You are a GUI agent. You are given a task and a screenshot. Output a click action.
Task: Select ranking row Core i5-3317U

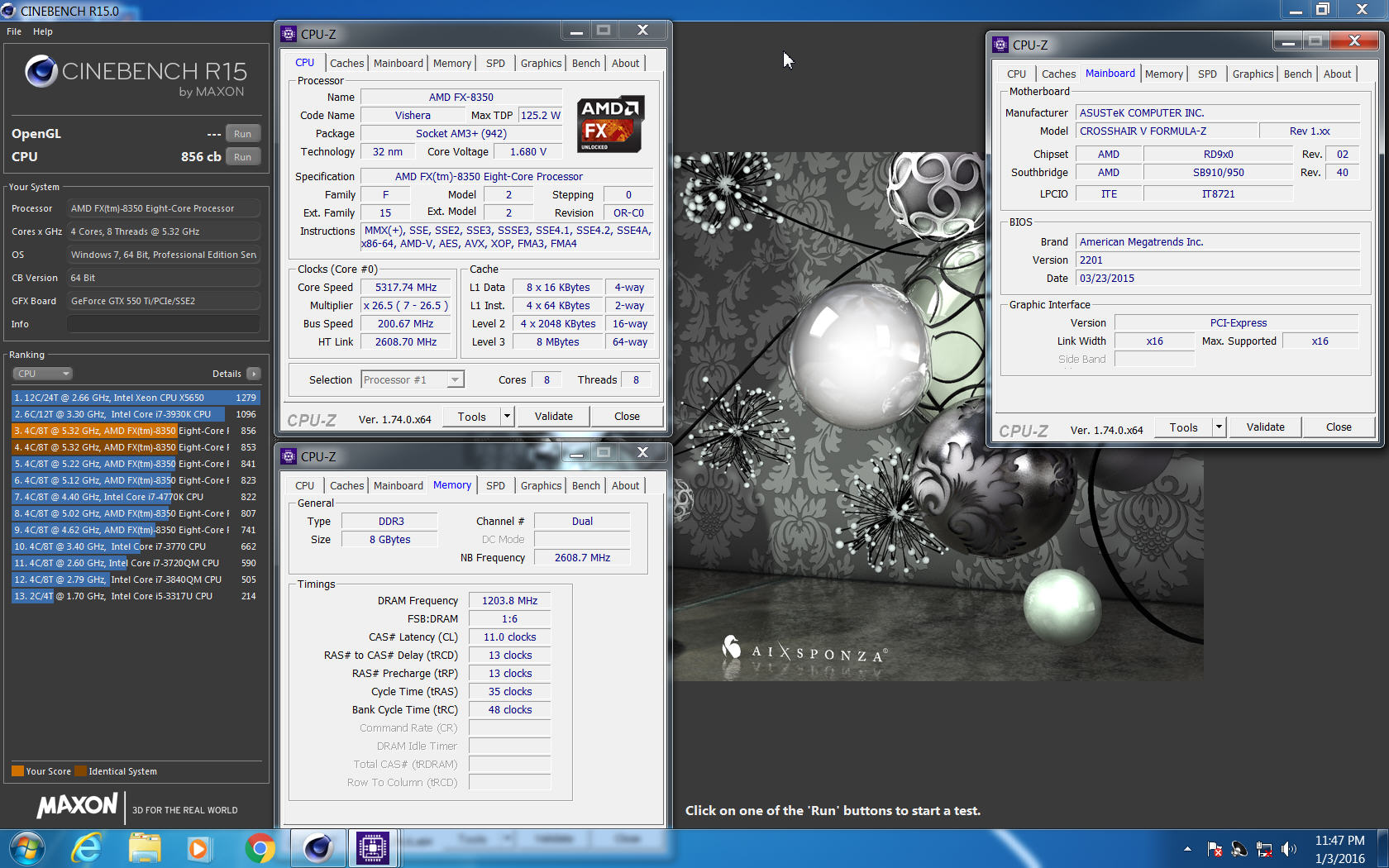pos(135,596)
